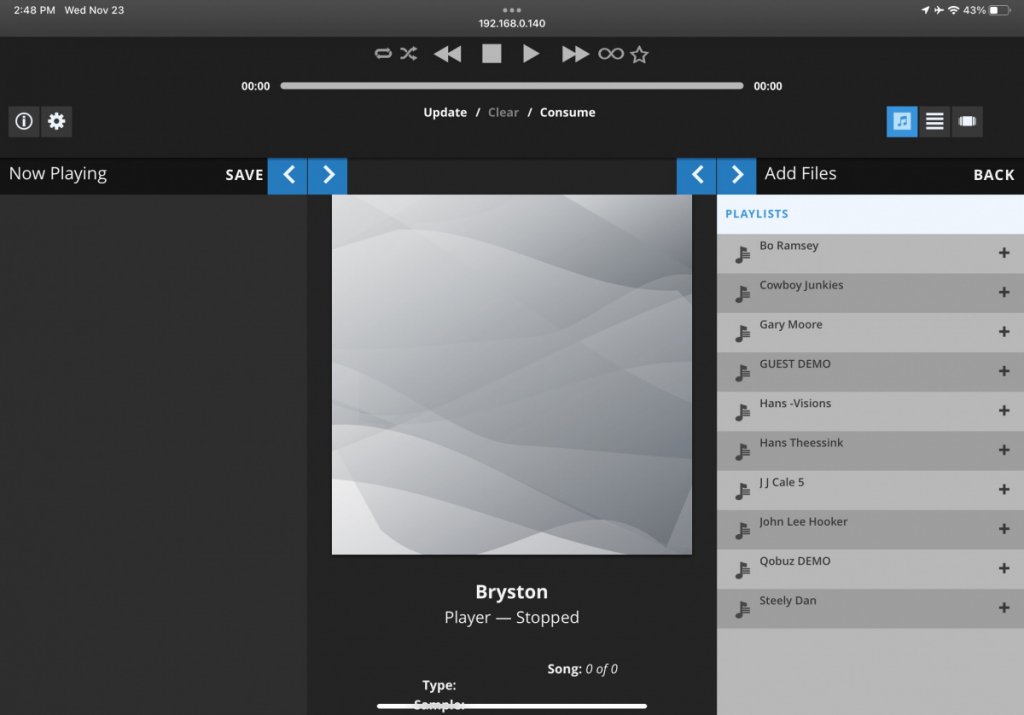This screenshot has width=1024, height=715.
Task: Click Update to refresh the library
Action: point(445,112)
